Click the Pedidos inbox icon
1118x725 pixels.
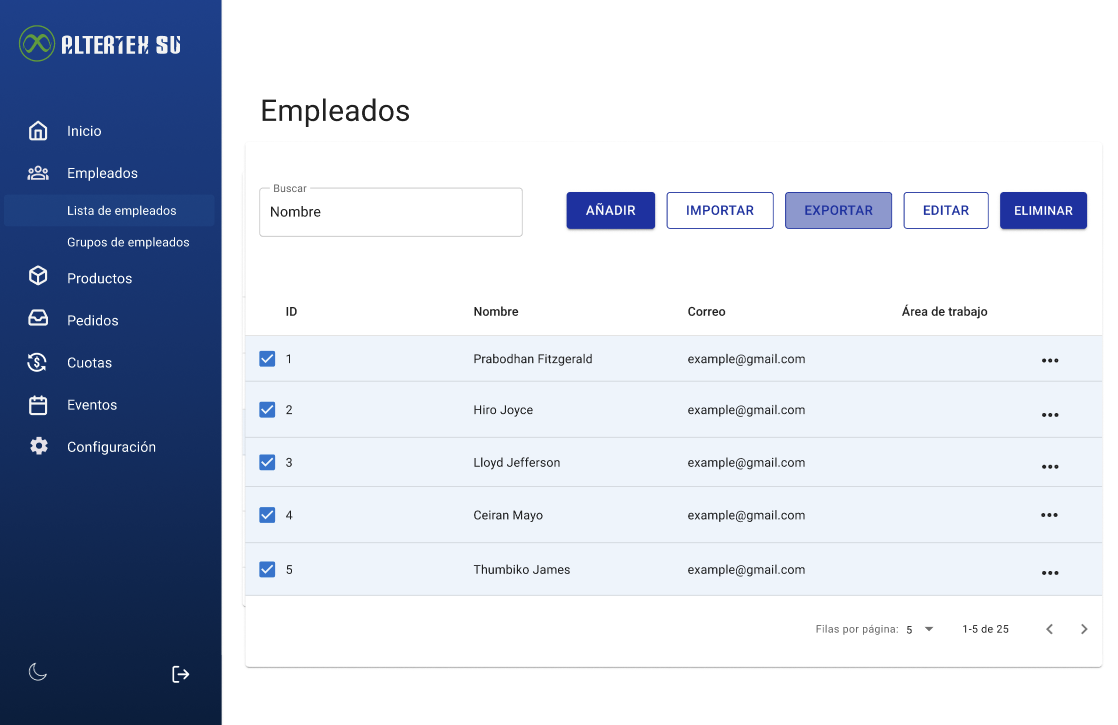coord(38,318)
